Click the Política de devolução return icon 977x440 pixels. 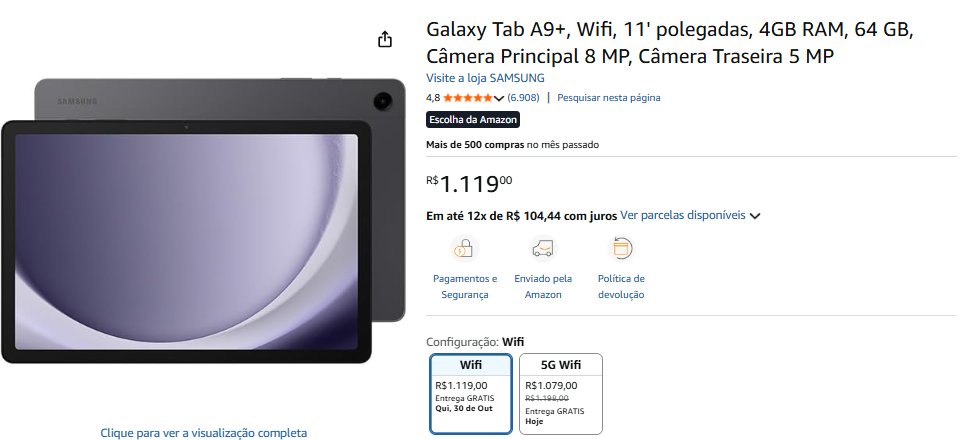pos(621,249)
